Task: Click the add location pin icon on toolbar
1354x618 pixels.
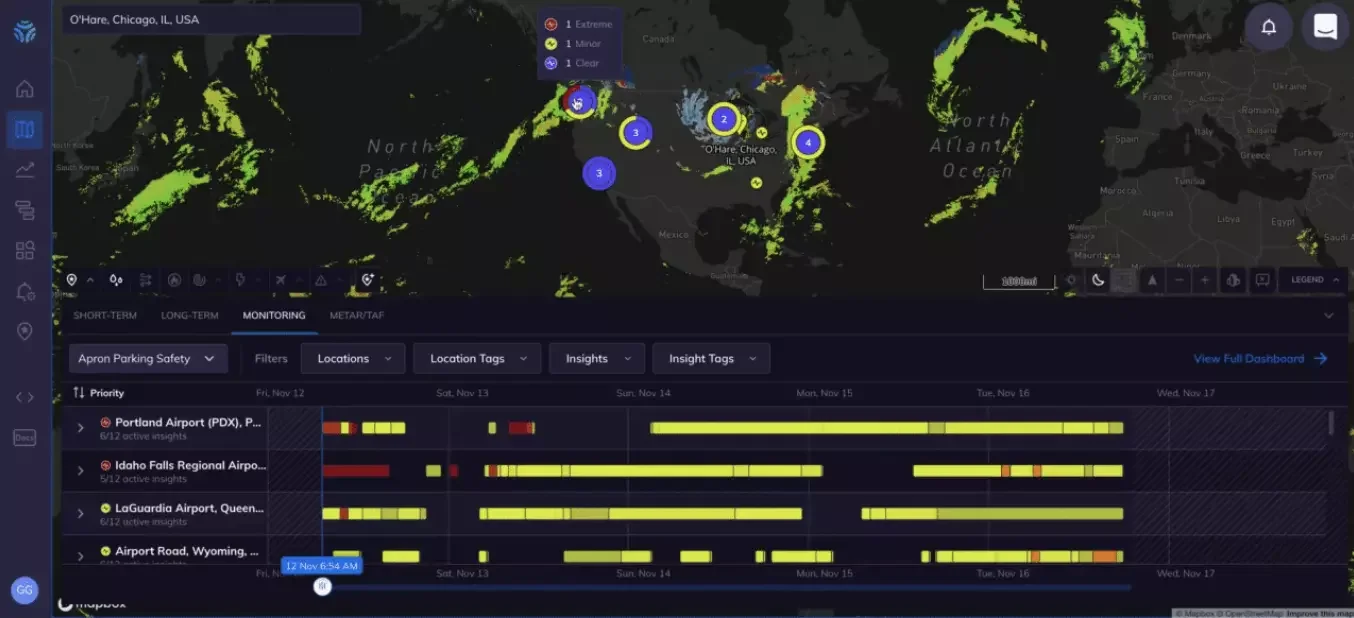Action: (368, 280)
